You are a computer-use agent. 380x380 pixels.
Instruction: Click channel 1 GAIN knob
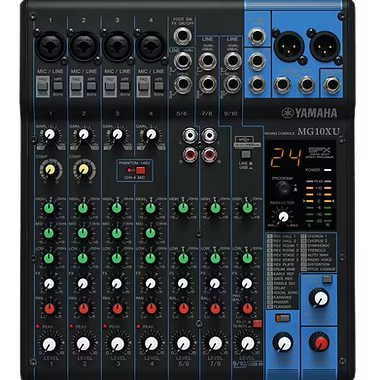50,134
